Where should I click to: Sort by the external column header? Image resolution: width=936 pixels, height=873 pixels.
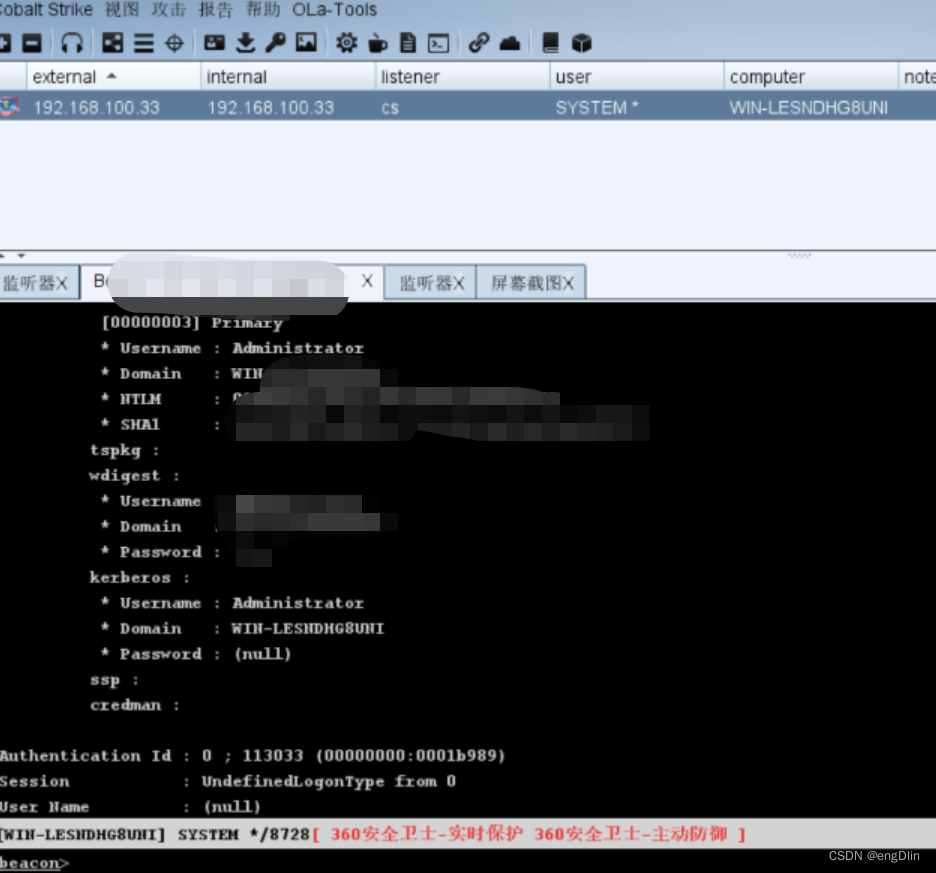click(113, 77)
